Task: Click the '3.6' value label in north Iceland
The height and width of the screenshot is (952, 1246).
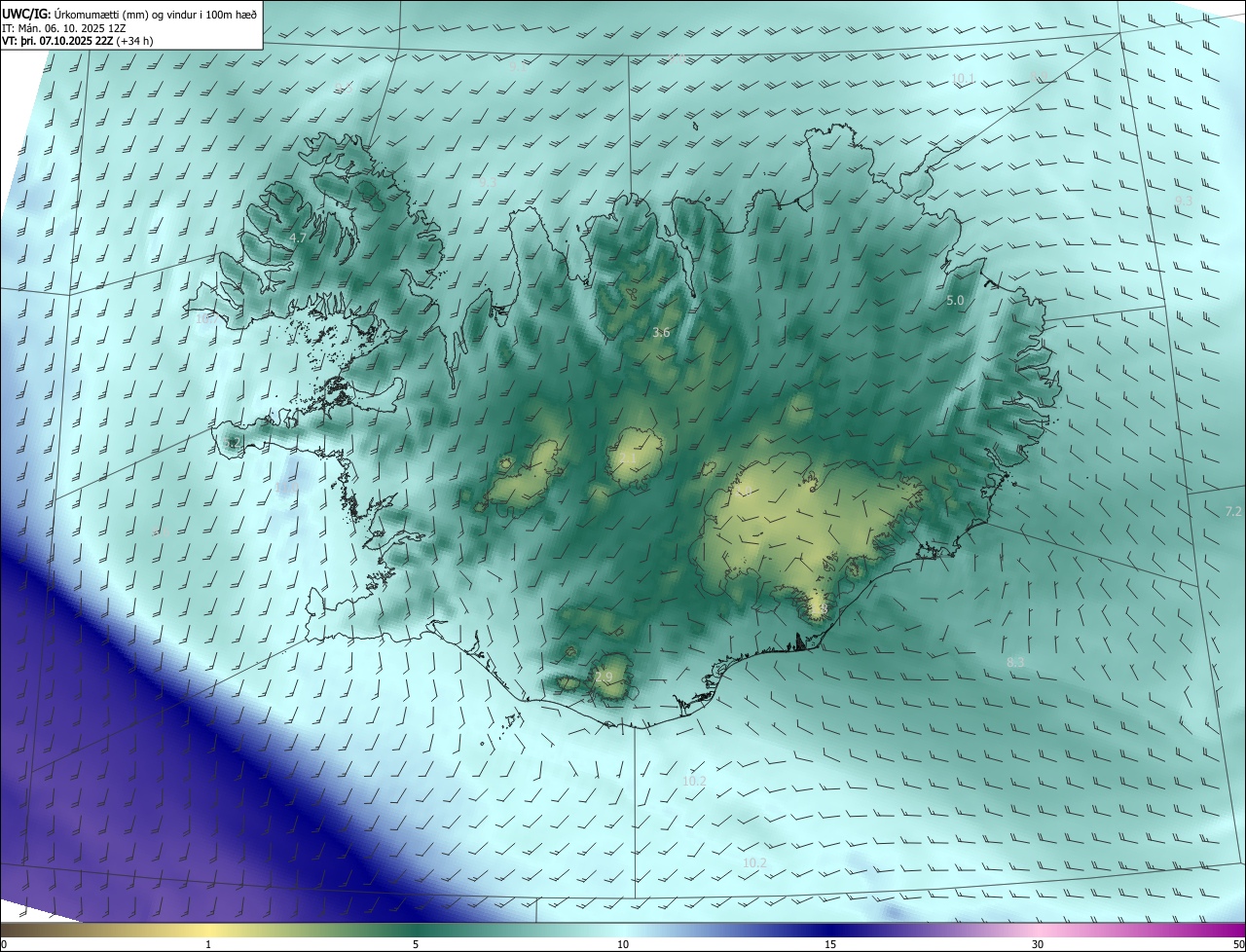Action: pyautogui.click(x=661, y=333)
